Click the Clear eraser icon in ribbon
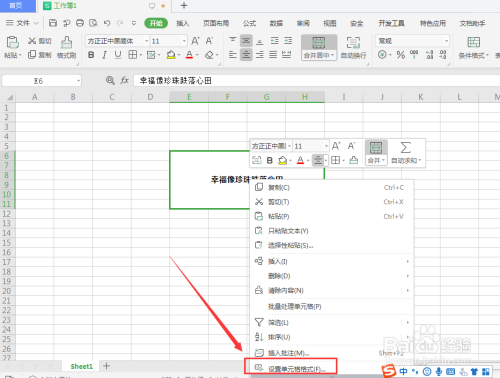The image size is (500, 378). coord(209,55)
